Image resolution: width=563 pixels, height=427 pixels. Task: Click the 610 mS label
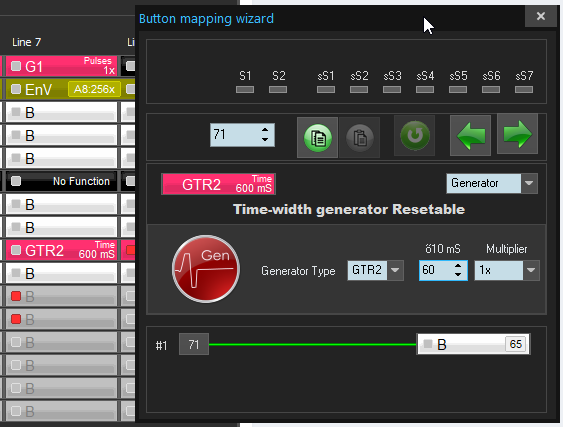pyautogui.click(x=443, y=249)
